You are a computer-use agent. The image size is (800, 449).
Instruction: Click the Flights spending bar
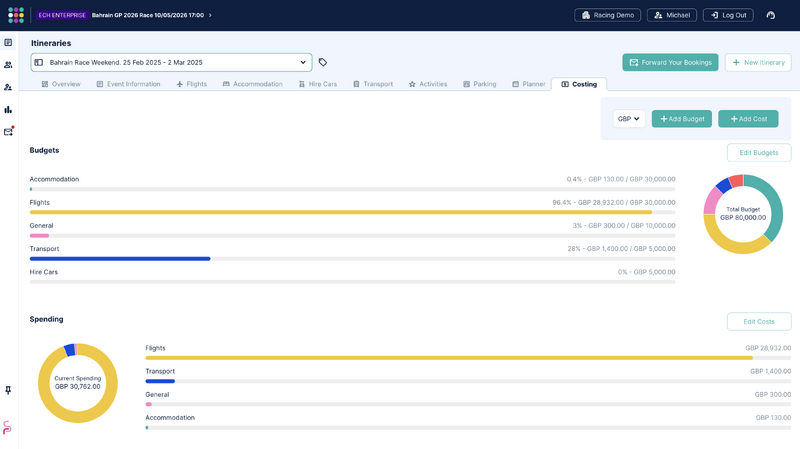(449, 358)
